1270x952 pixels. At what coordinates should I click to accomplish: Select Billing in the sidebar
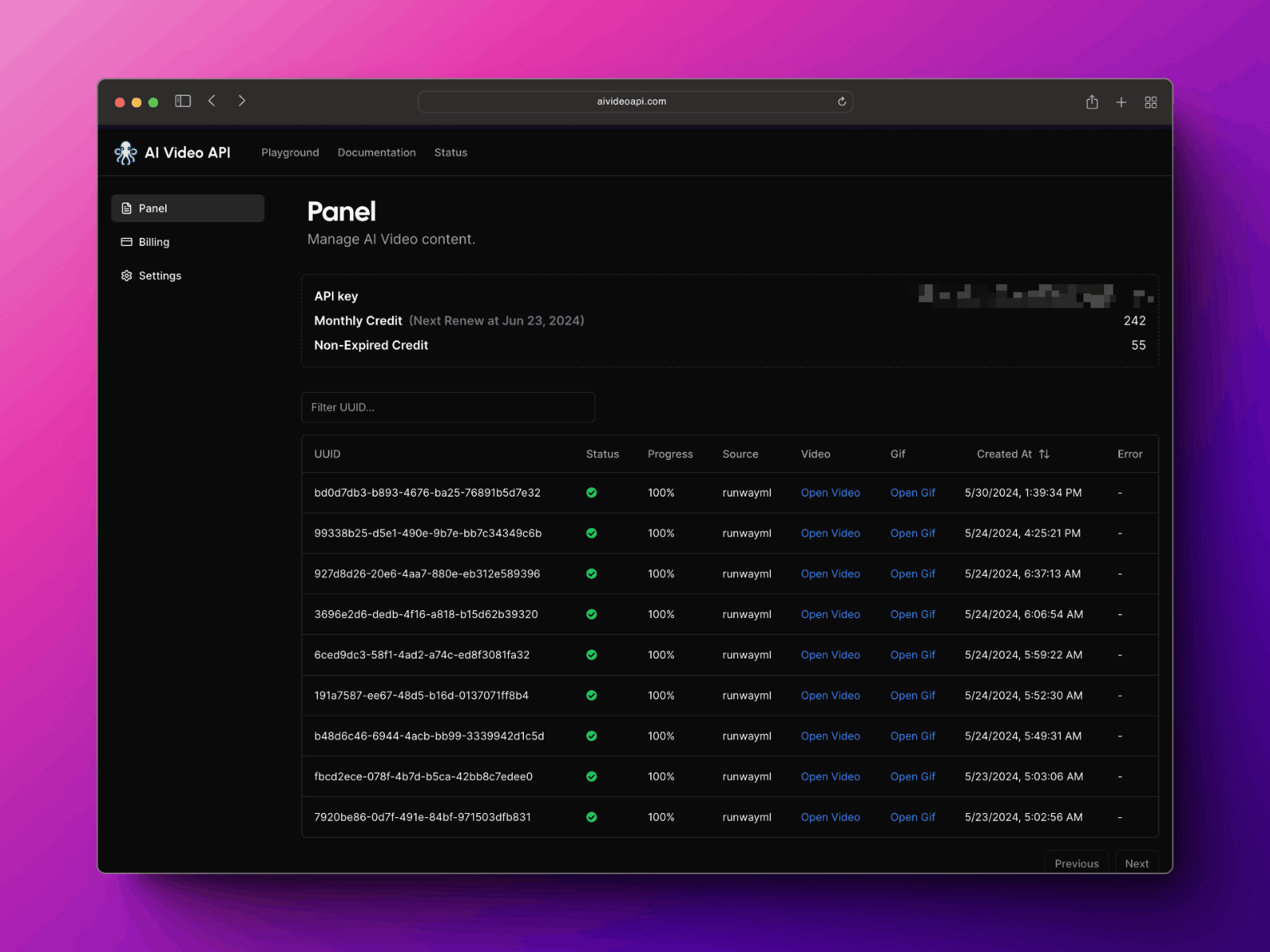[154, 242]
